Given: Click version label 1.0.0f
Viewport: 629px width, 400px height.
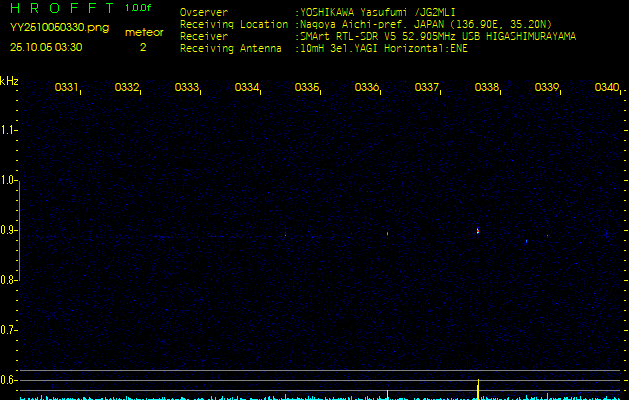Looking at the screenshot, I should 138,8.
